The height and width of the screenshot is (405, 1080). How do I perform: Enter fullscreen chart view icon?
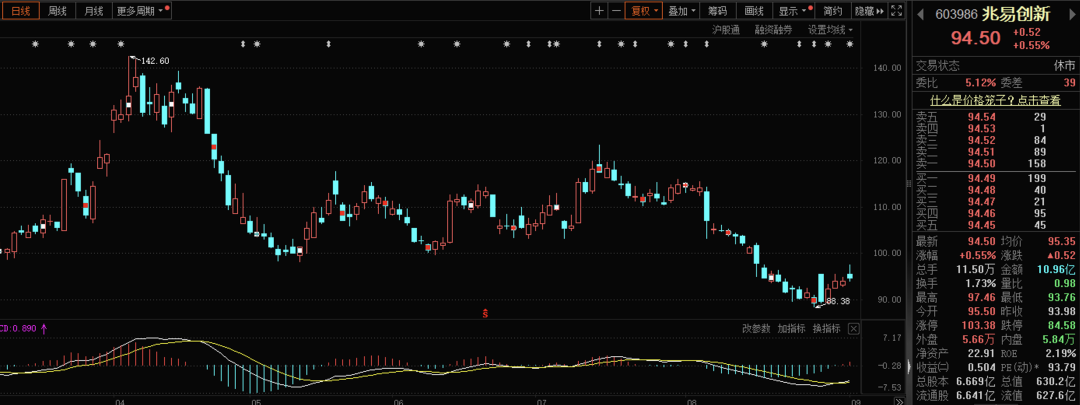point(897,11)
